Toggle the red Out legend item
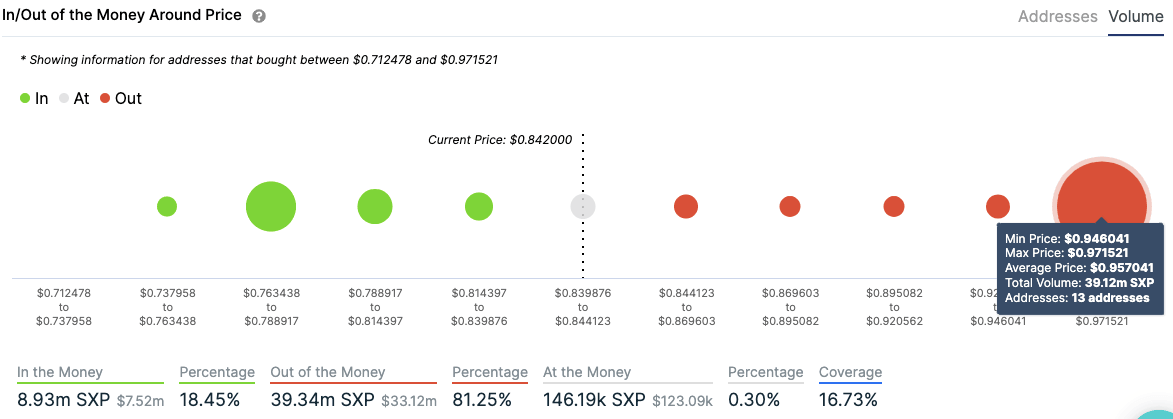Viewport: 1173px width, 419px height. click(x=120, y=99)
